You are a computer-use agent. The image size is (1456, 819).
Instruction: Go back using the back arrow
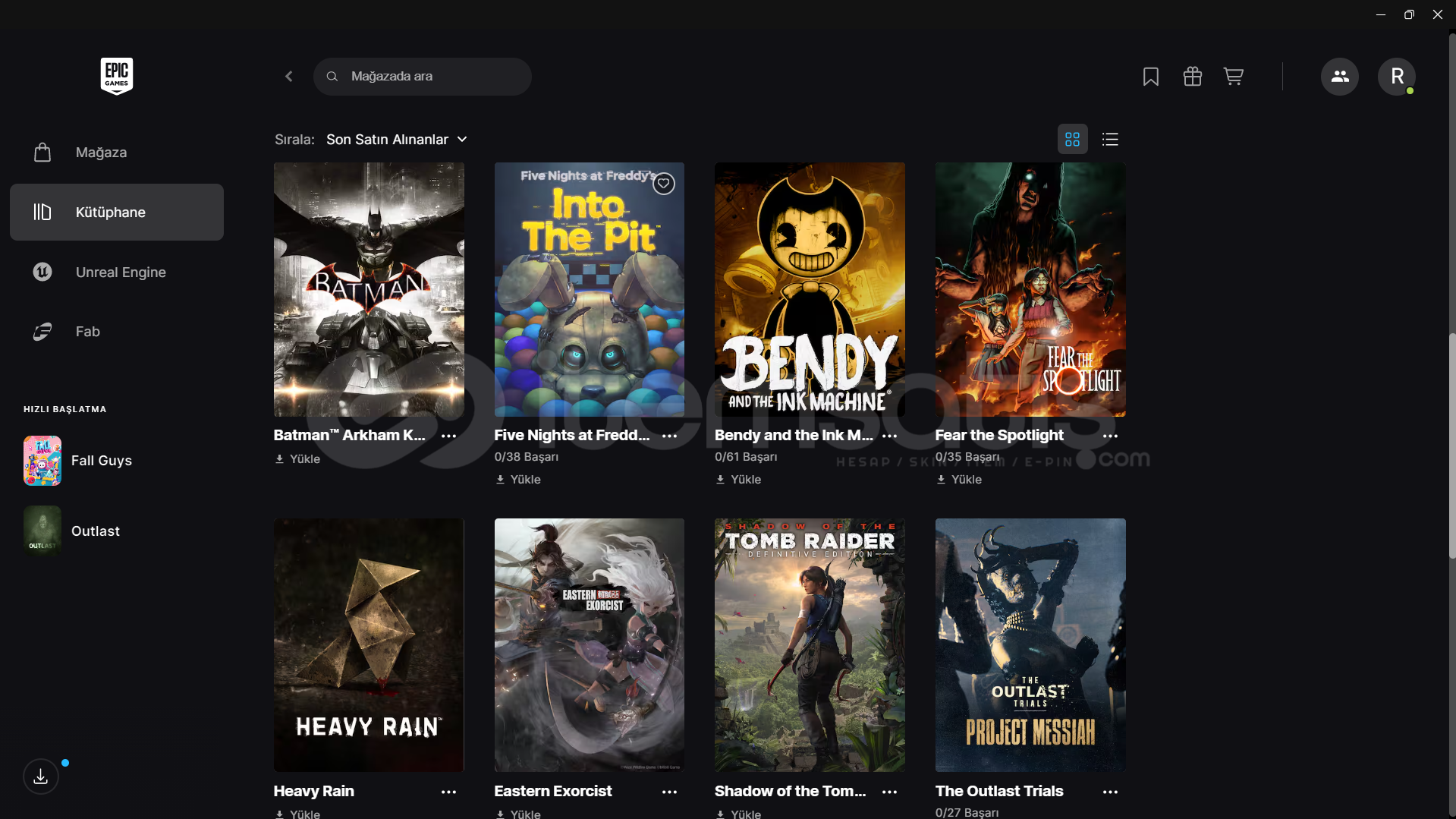point(289,77)
